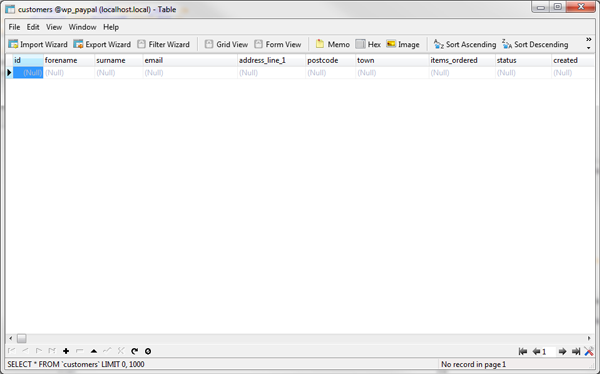Switch to Form View
The height and width of the screenshot is (374, 600).
278,44
